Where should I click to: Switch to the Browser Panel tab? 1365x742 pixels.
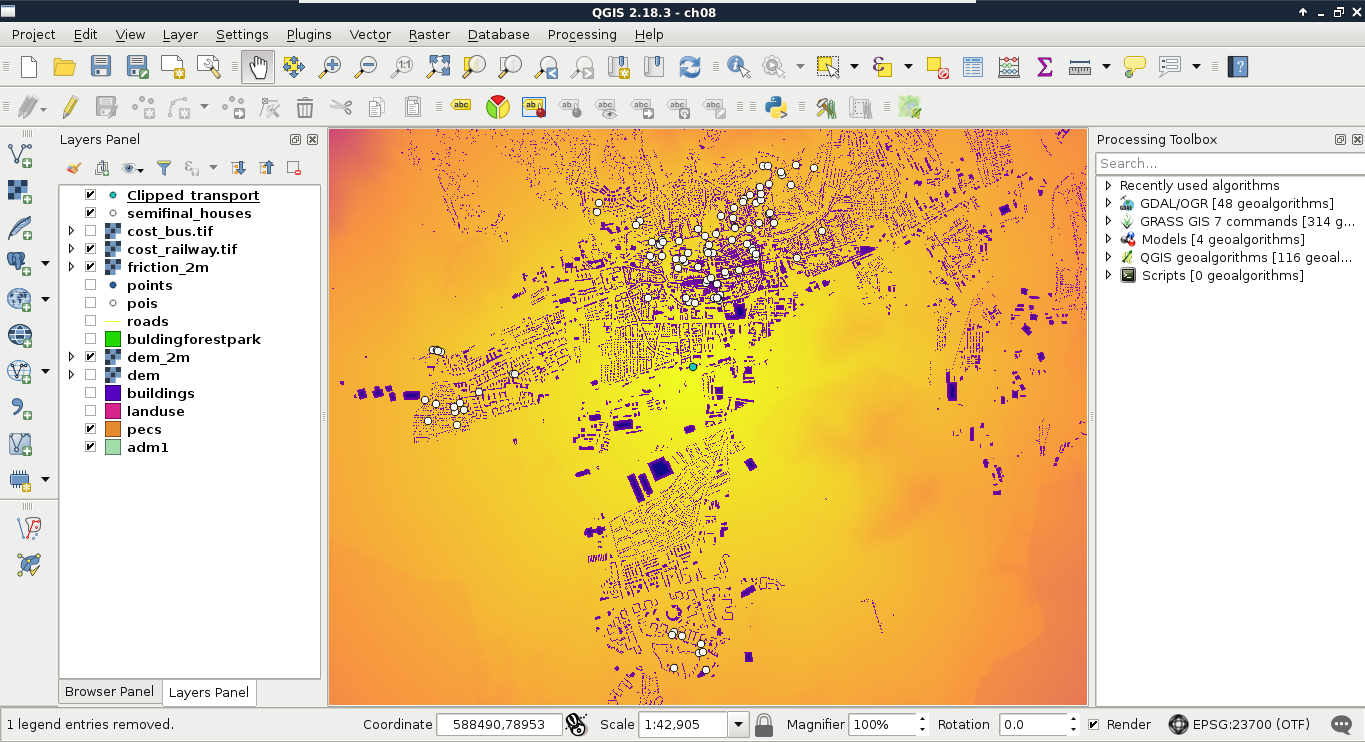point(109,692)
